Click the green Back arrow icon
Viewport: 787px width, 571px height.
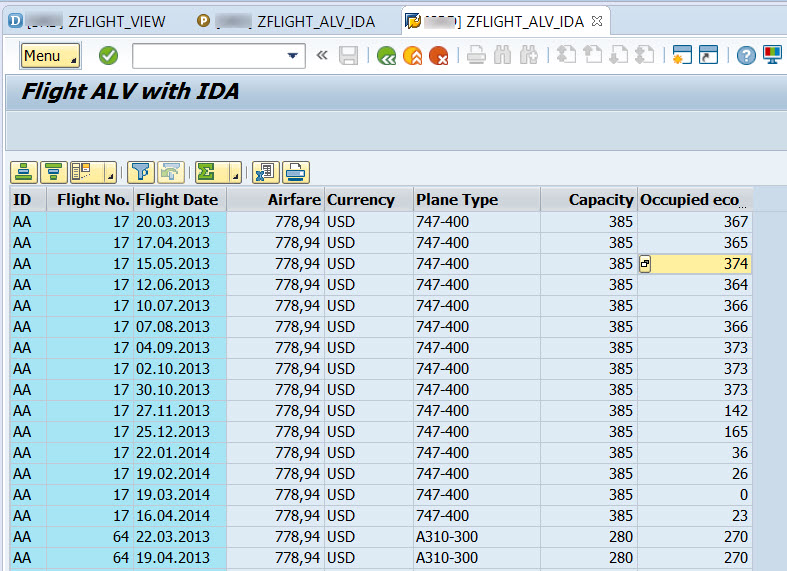point(386,56)
